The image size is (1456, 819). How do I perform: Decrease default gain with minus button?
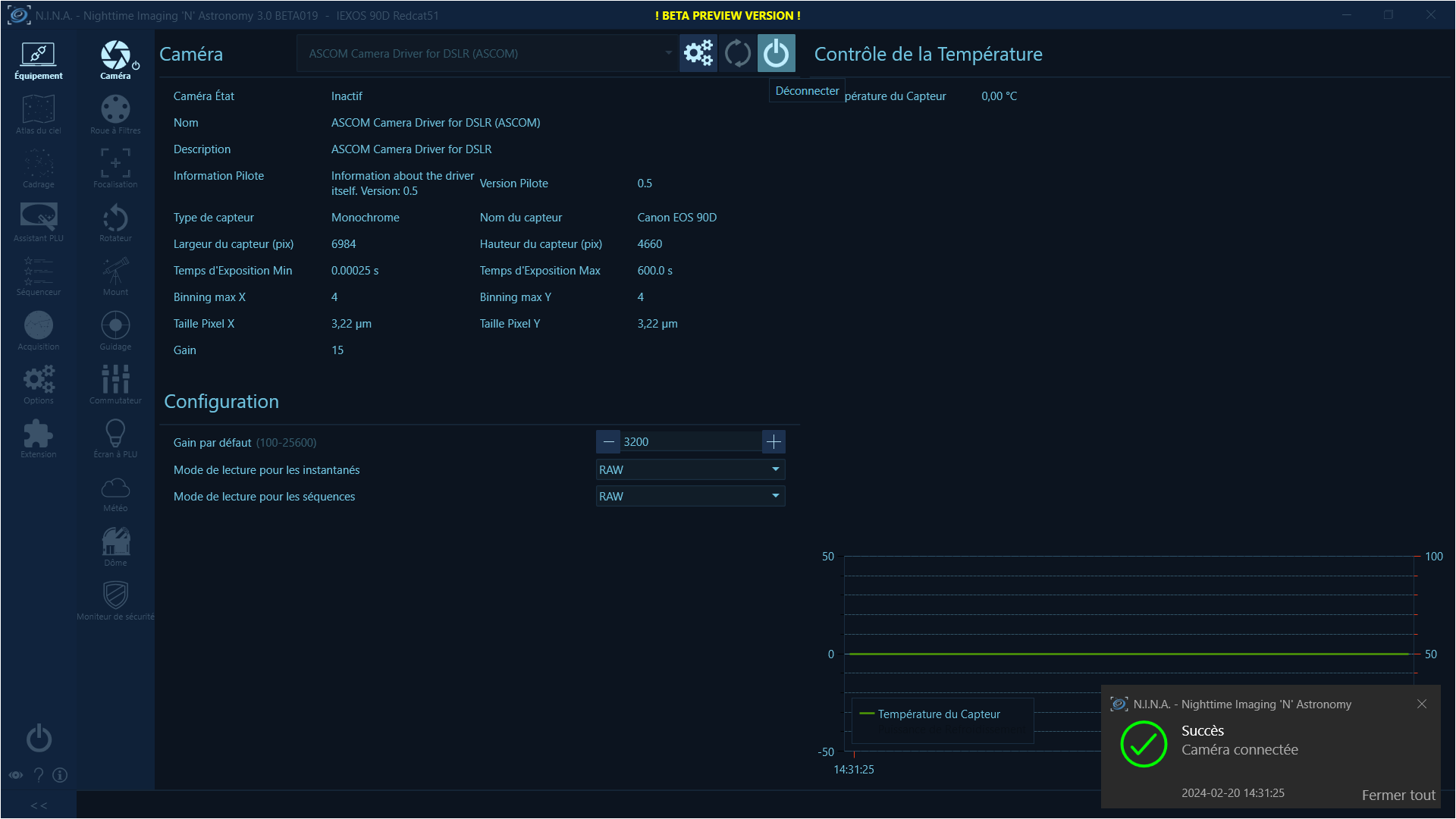coord(608,441)
